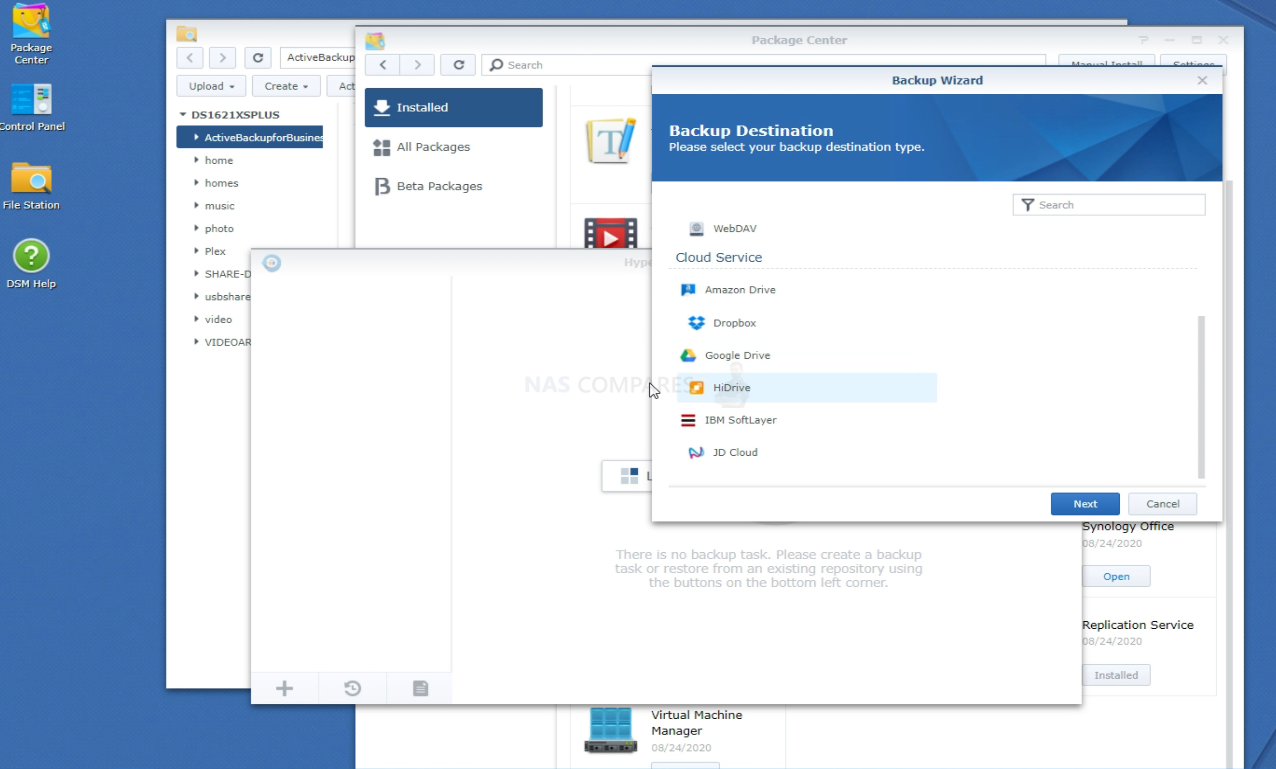Click Synology Office package title
Viewport: 1276px width, 769px height.
(1128, 526)
